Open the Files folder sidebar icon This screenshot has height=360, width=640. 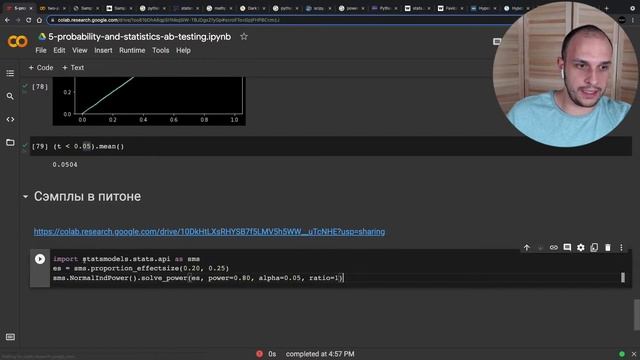(x=10, y=142)
